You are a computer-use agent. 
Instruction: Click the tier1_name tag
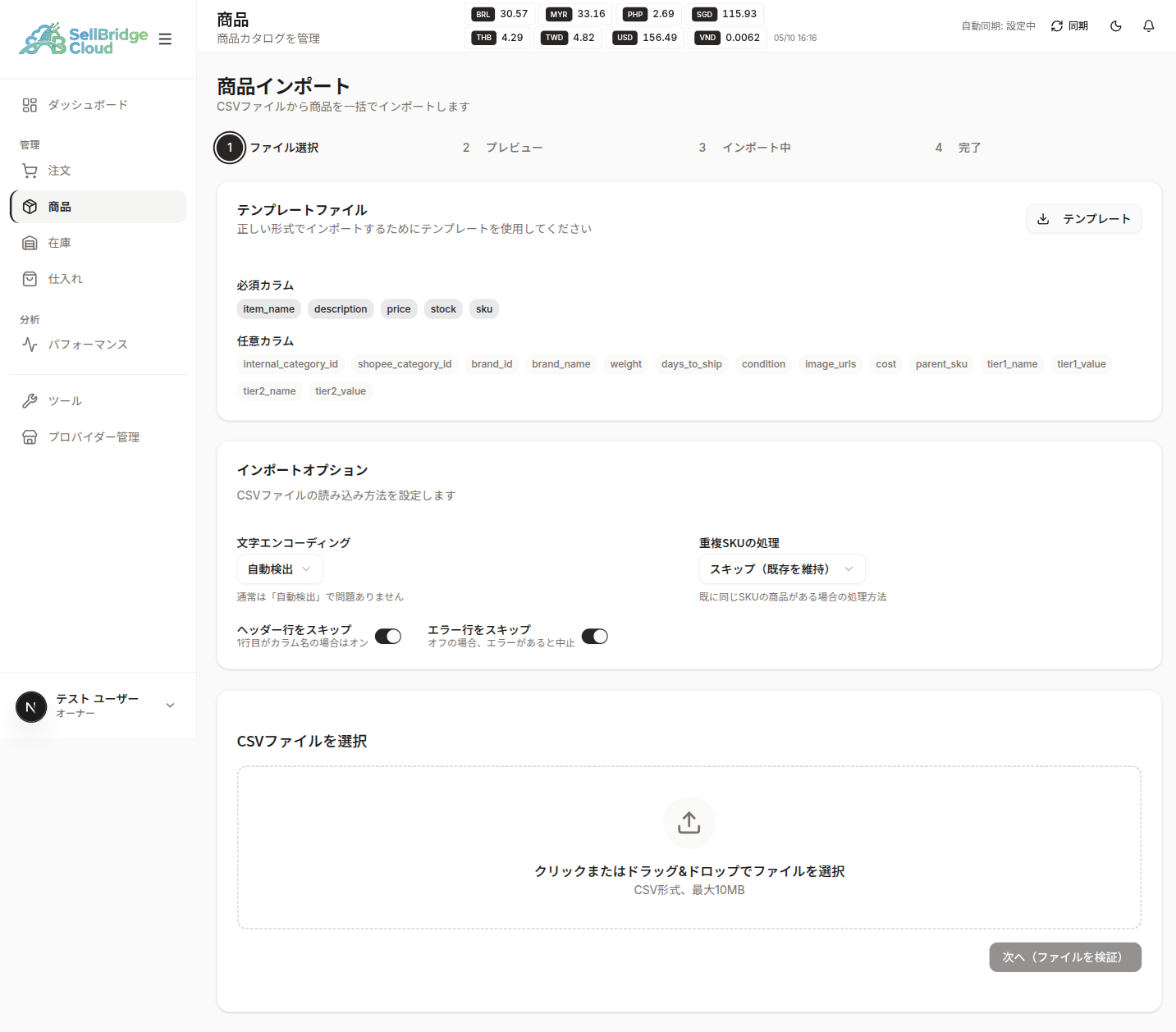1012,364
